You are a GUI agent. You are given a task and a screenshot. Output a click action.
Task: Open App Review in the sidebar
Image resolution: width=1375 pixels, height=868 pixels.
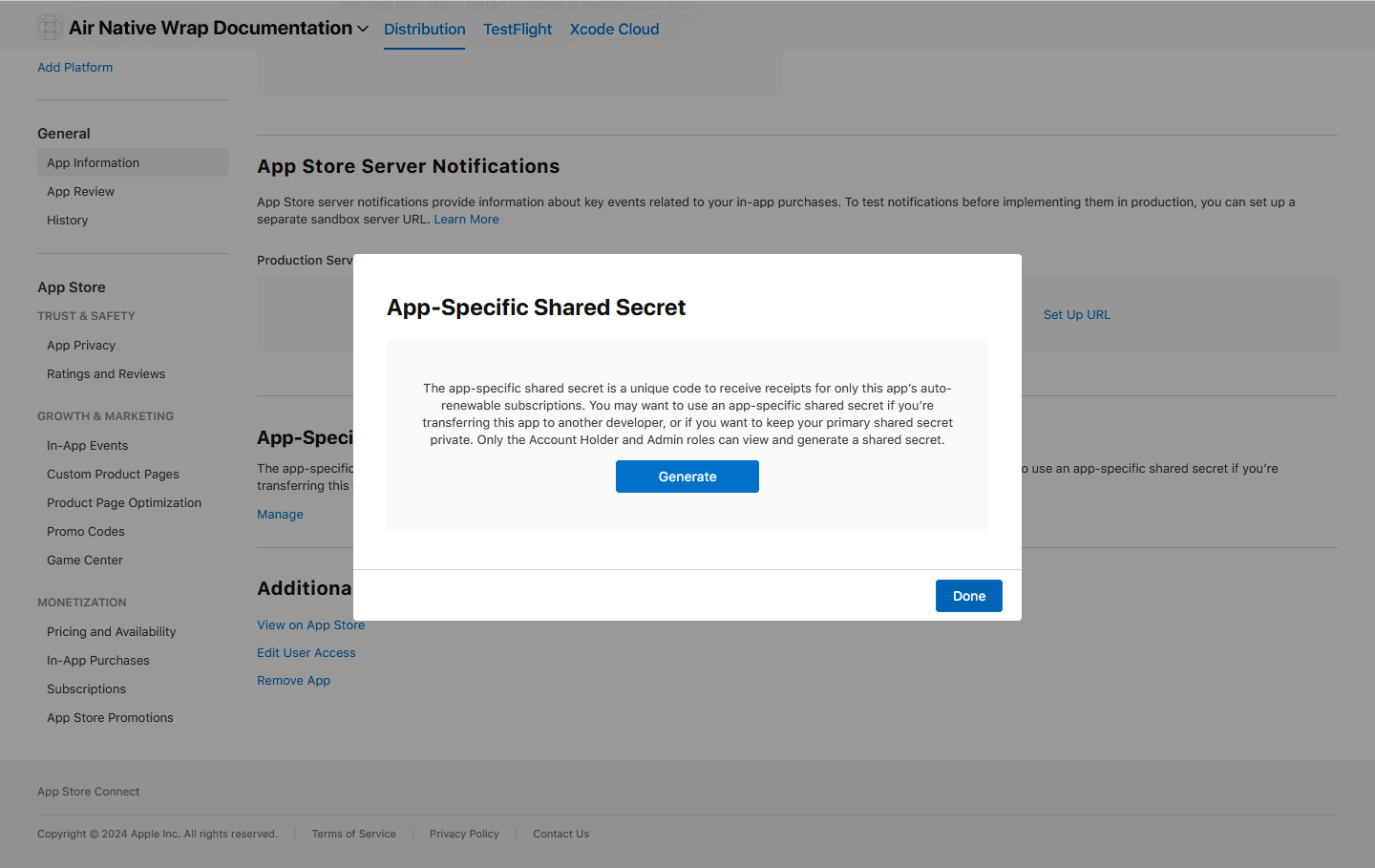click(x=80, y=192)
